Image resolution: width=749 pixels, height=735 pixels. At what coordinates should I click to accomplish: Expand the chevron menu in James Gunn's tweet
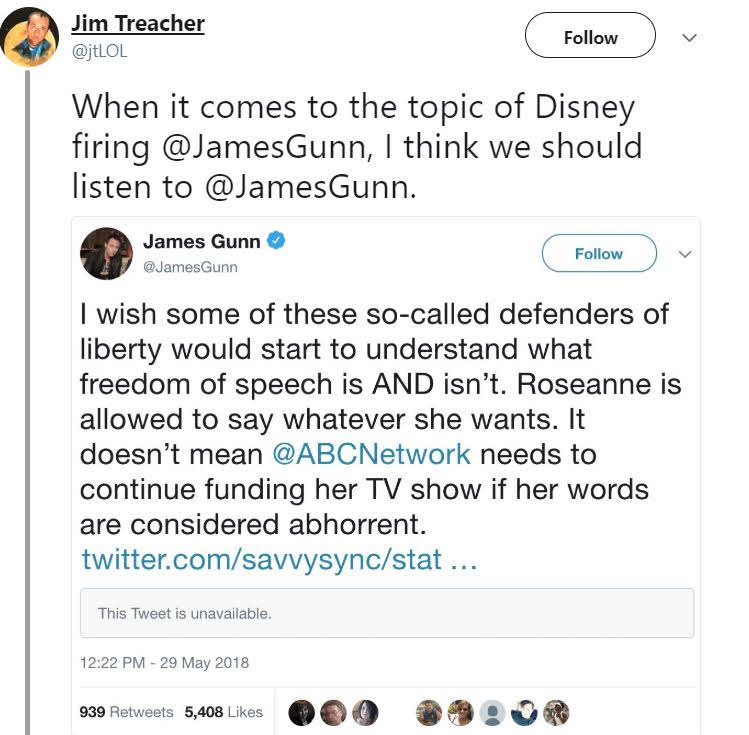point(685,254)
